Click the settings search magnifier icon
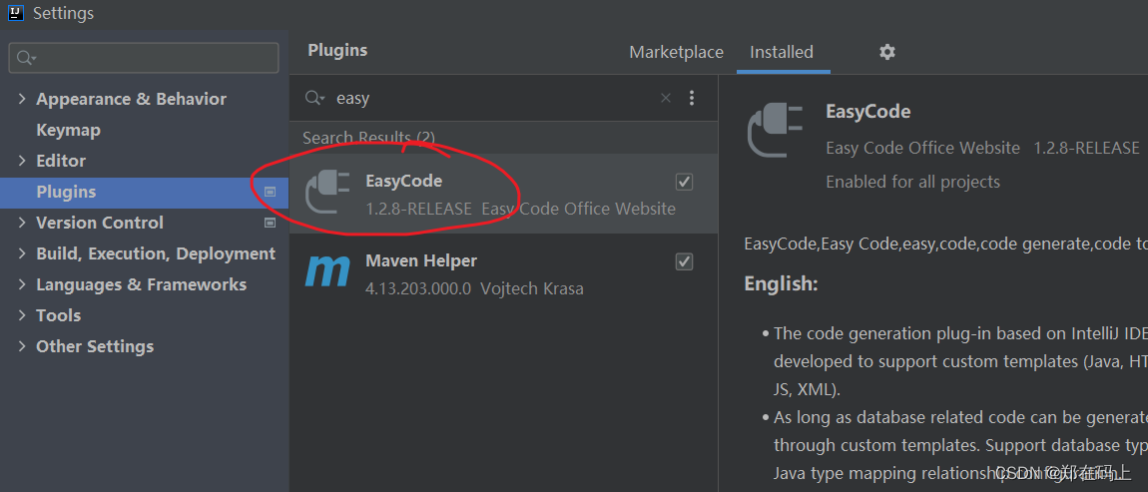The width and height of the screenshot is (1148, 492). [26, 58]
